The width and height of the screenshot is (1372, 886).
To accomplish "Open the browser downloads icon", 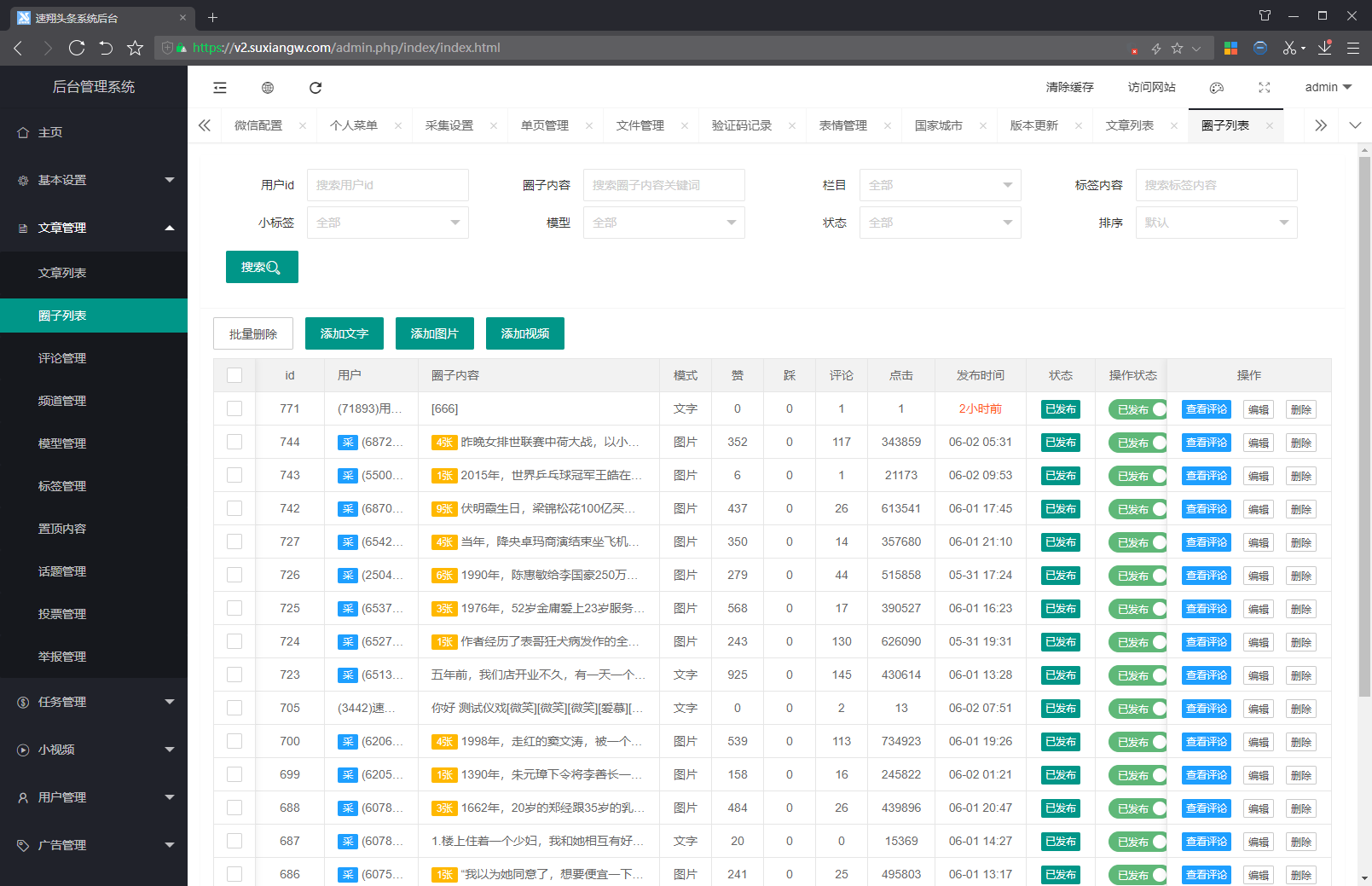I will click(x=1324, y=48).
